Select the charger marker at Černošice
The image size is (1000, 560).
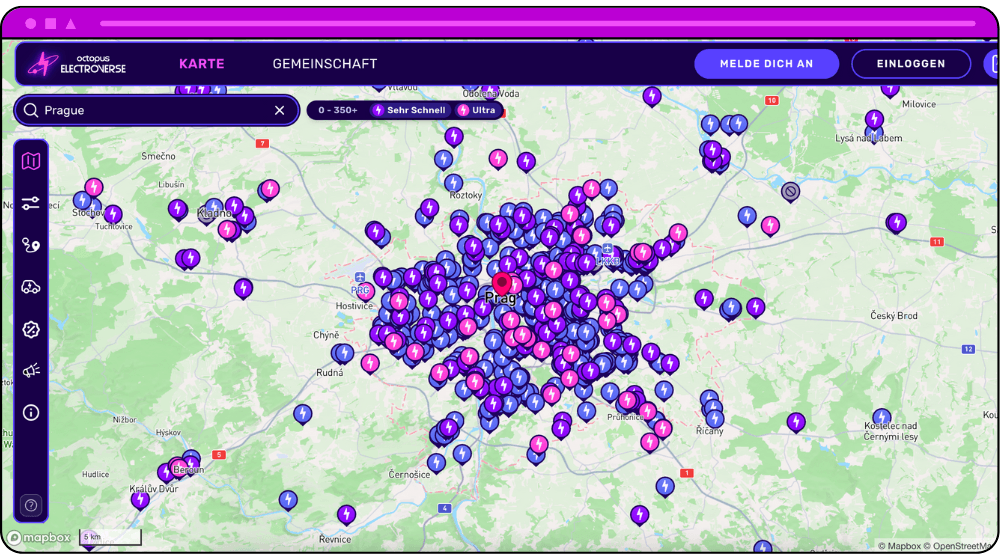point(436,462)
